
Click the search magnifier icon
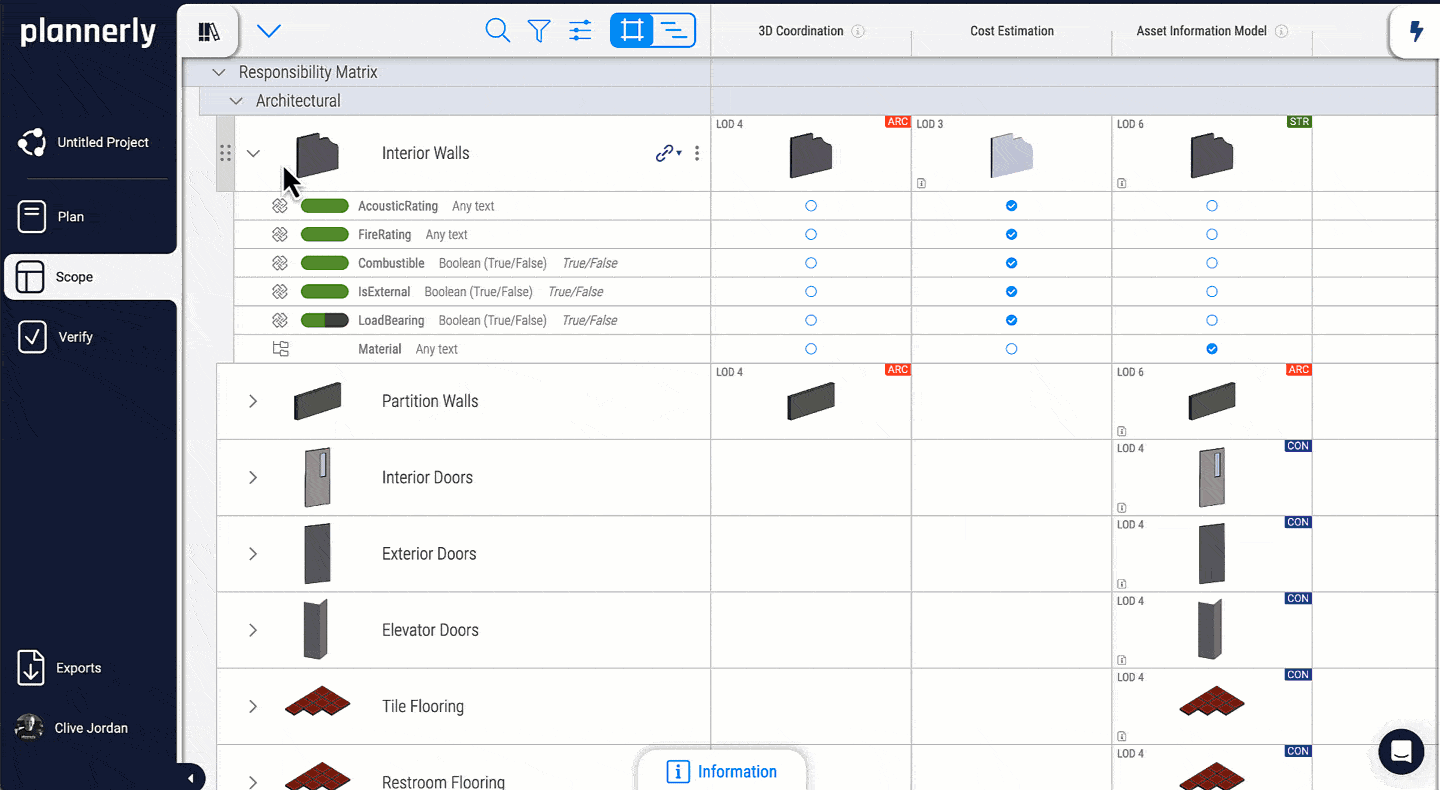pyautogui.click(x=497, y=30)
